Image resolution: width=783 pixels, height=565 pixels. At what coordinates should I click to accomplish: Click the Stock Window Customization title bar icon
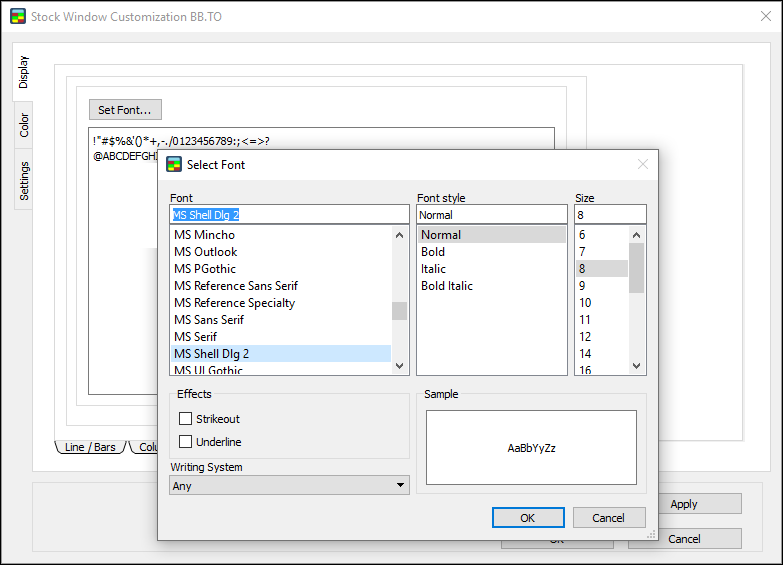pyautogui.click(x=17, y=17)
